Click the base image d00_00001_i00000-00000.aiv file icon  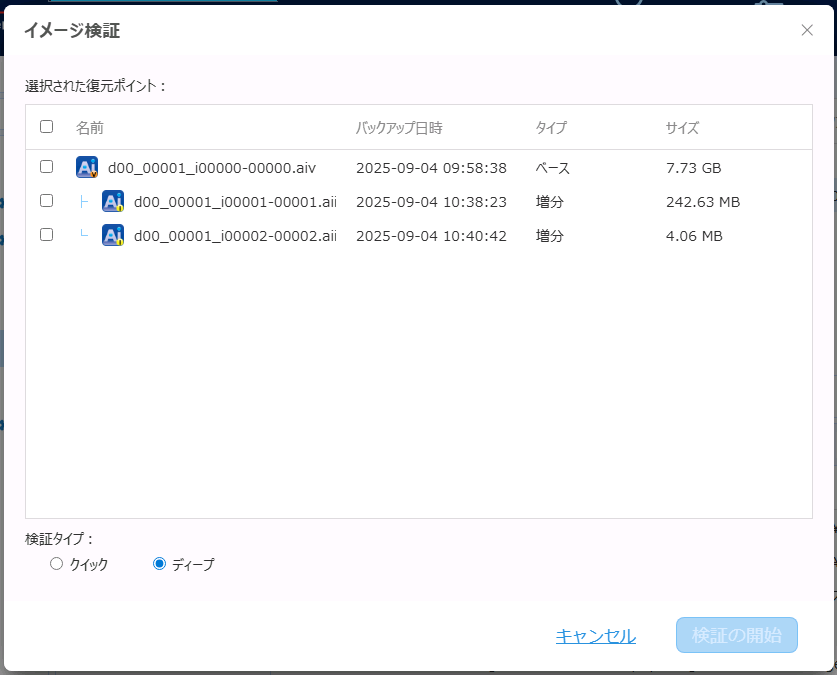[x=87, y=168]
